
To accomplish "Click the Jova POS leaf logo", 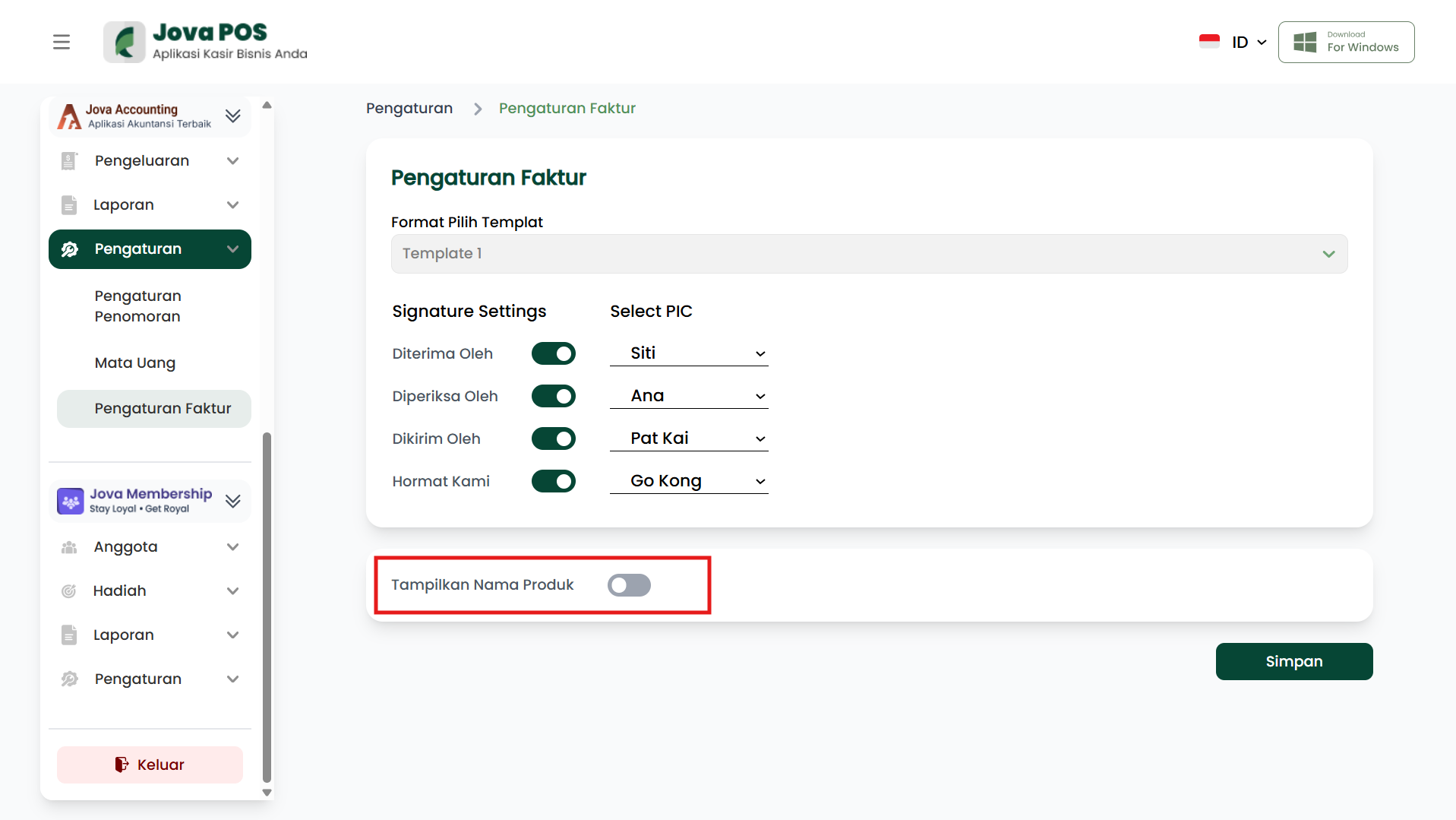I will (x=125, y=42).
